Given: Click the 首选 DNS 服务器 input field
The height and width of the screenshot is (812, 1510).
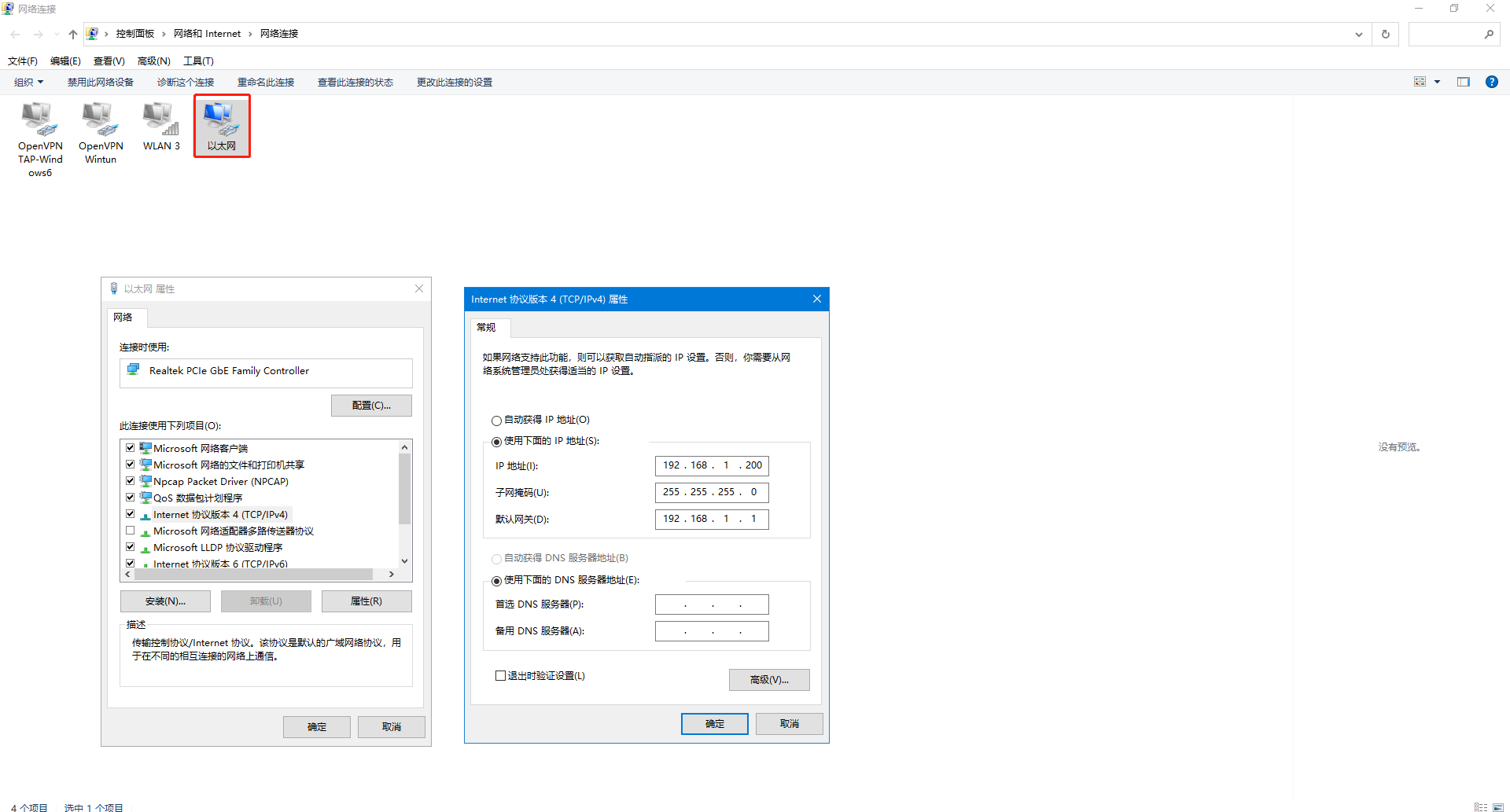Looking at the screenshot, I should pos(711,604).
